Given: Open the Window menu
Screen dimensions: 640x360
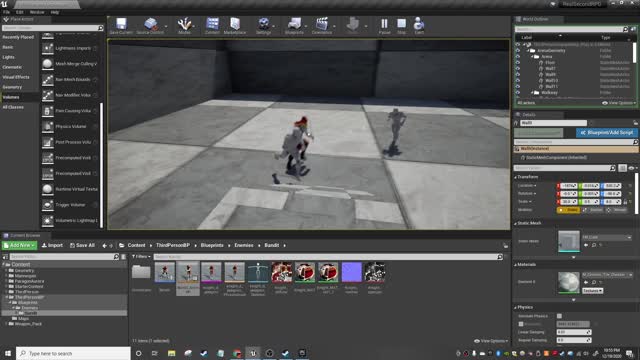Looking at the screenshot, I should point(37,12).
